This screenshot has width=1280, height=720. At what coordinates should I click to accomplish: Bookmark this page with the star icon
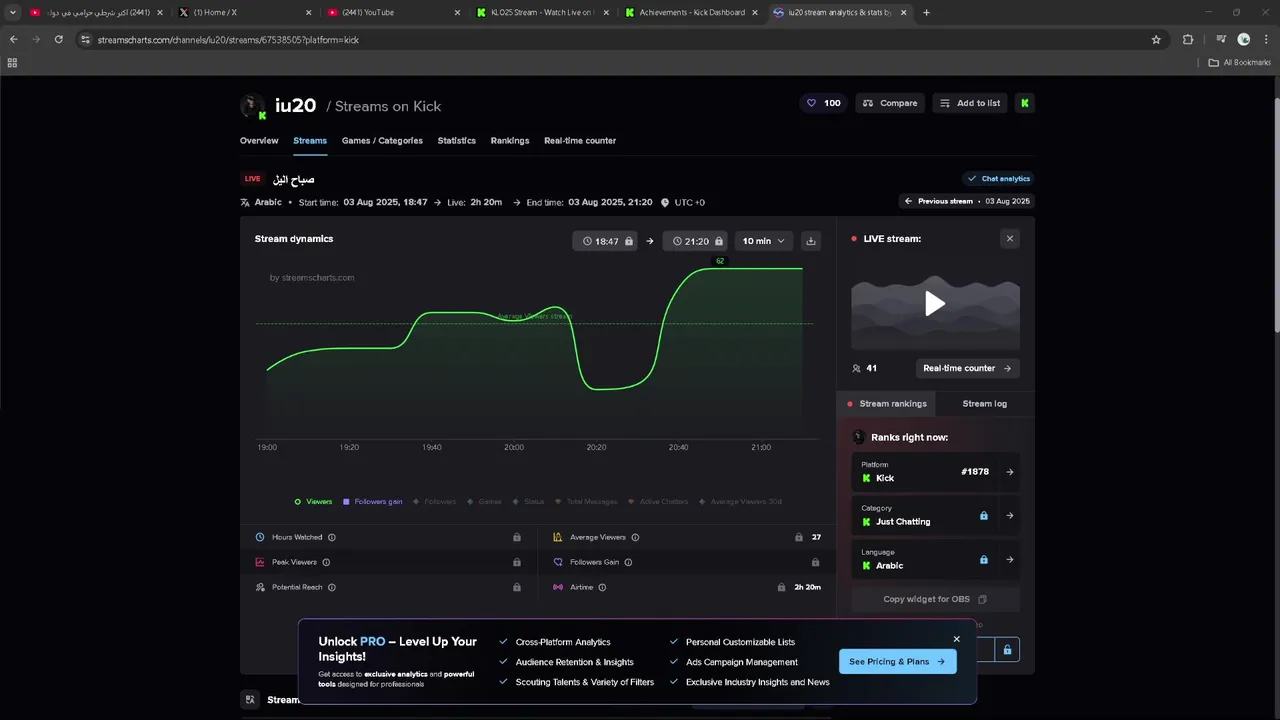point(1157,40)
